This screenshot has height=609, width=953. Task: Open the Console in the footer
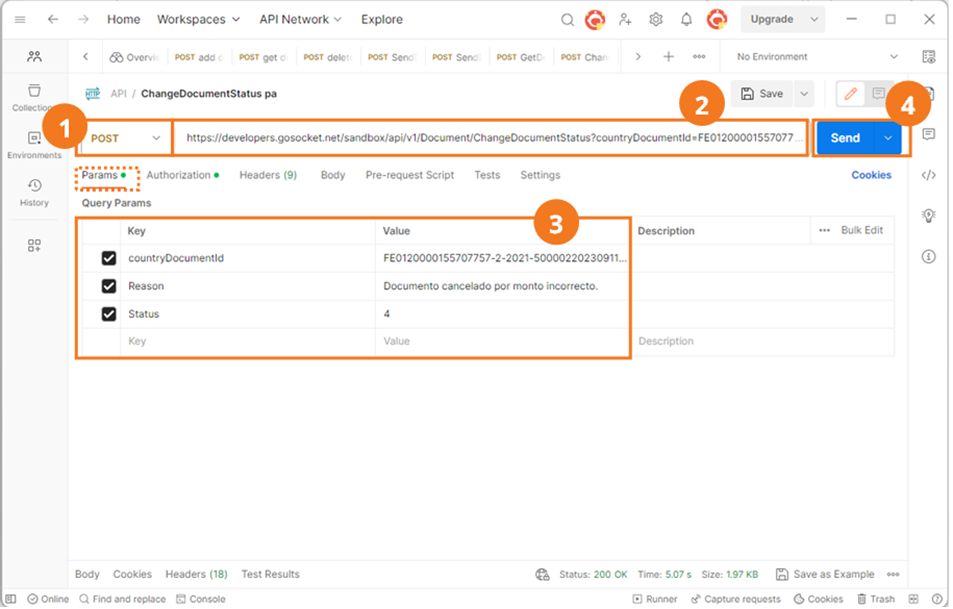click(201, 600)
